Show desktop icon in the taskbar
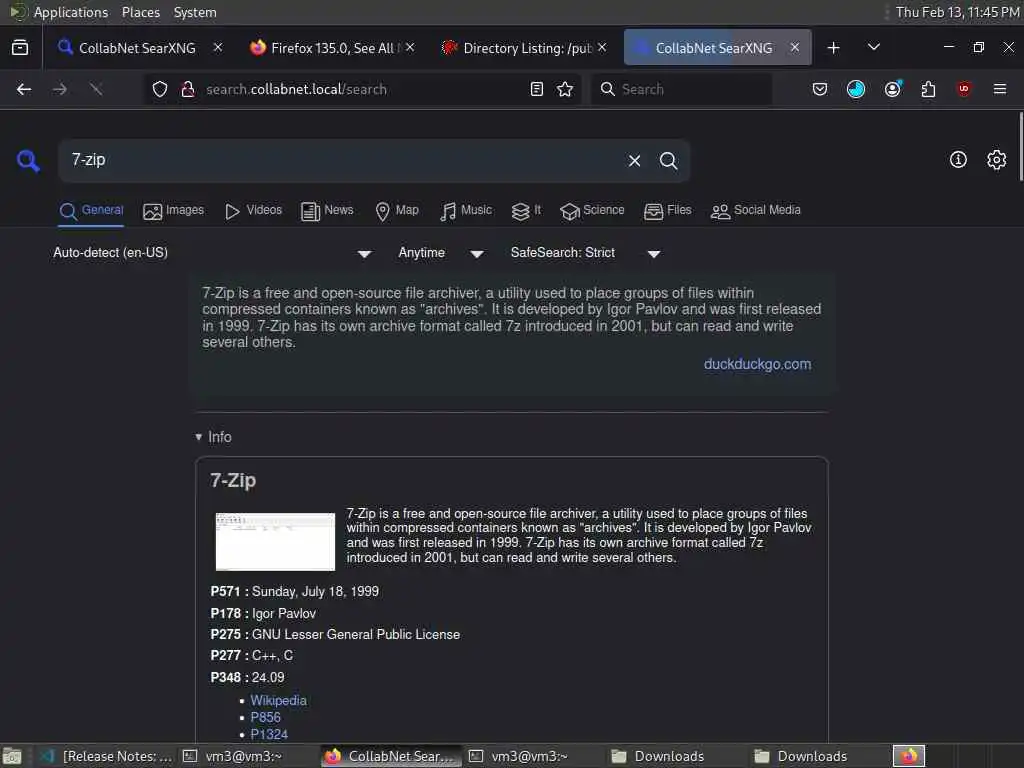1024x768 pixels. pos(12,757)
